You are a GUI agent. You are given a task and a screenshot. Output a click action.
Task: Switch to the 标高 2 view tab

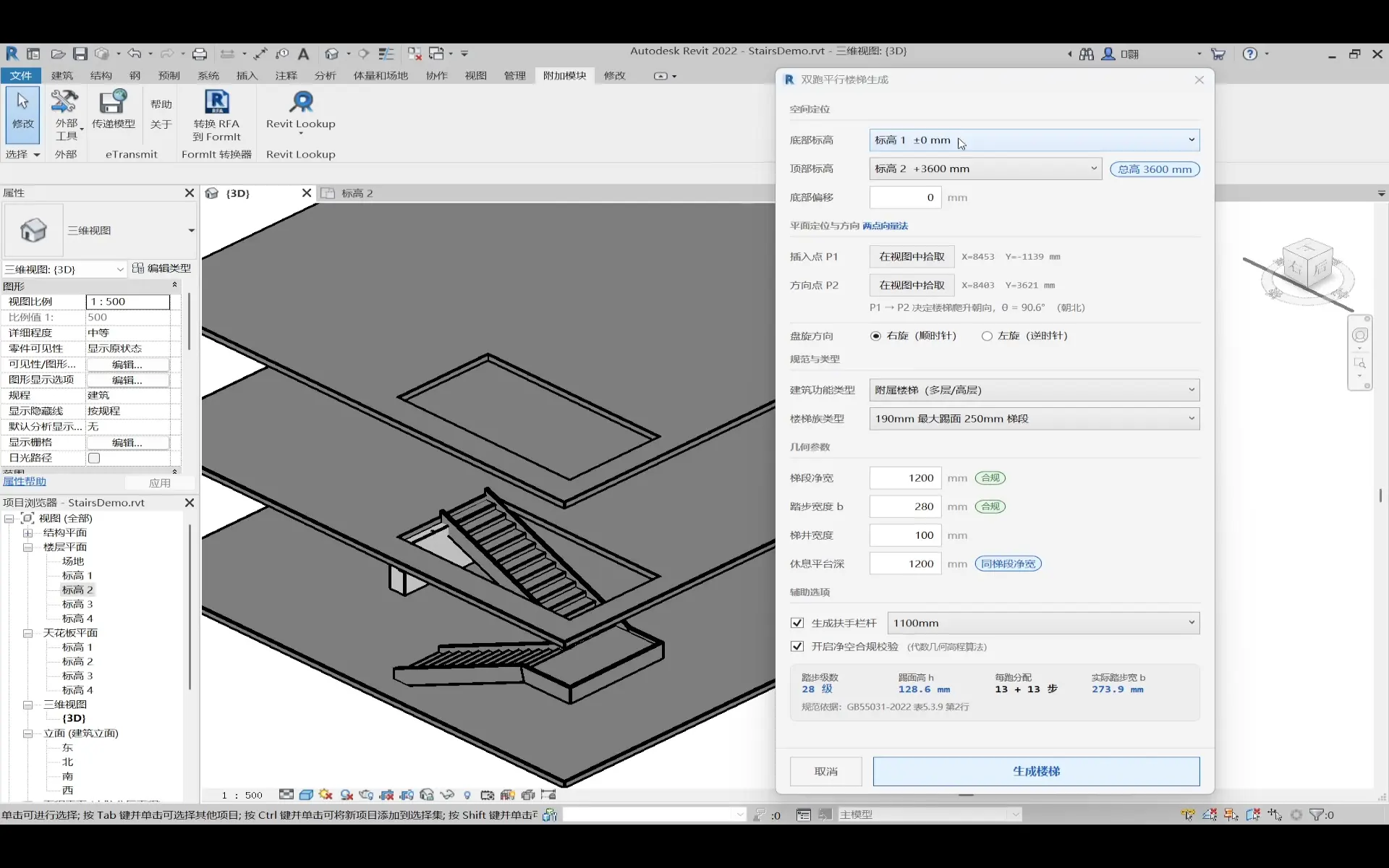[x=357, y=193]
